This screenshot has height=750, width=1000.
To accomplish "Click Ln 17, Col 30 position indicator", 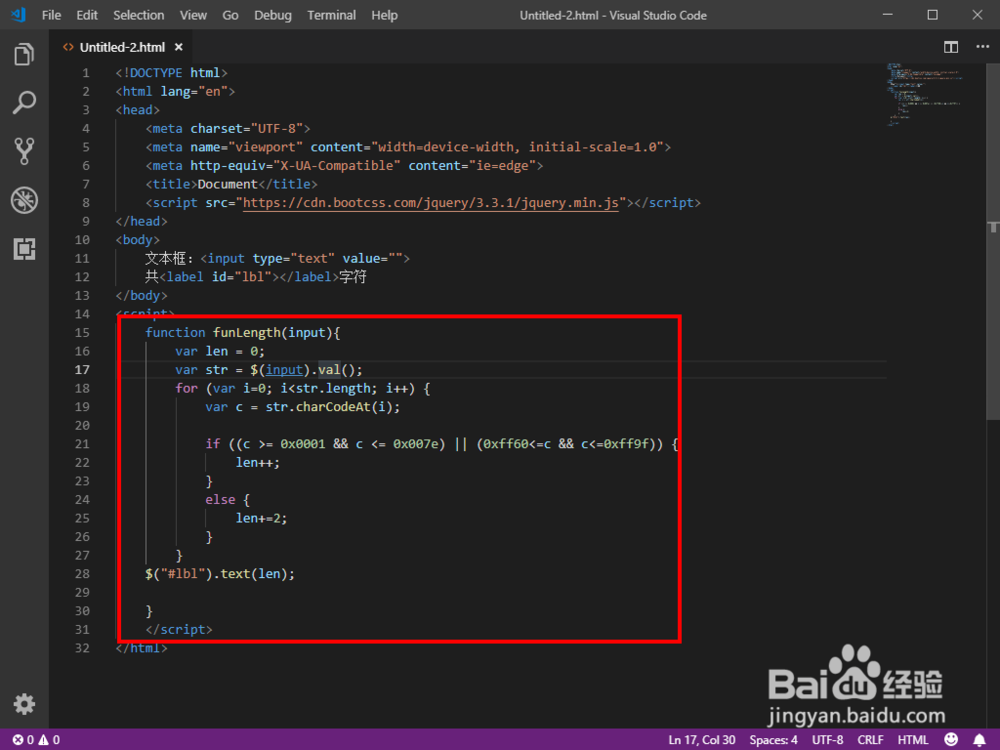I will [x=702, y=740].
